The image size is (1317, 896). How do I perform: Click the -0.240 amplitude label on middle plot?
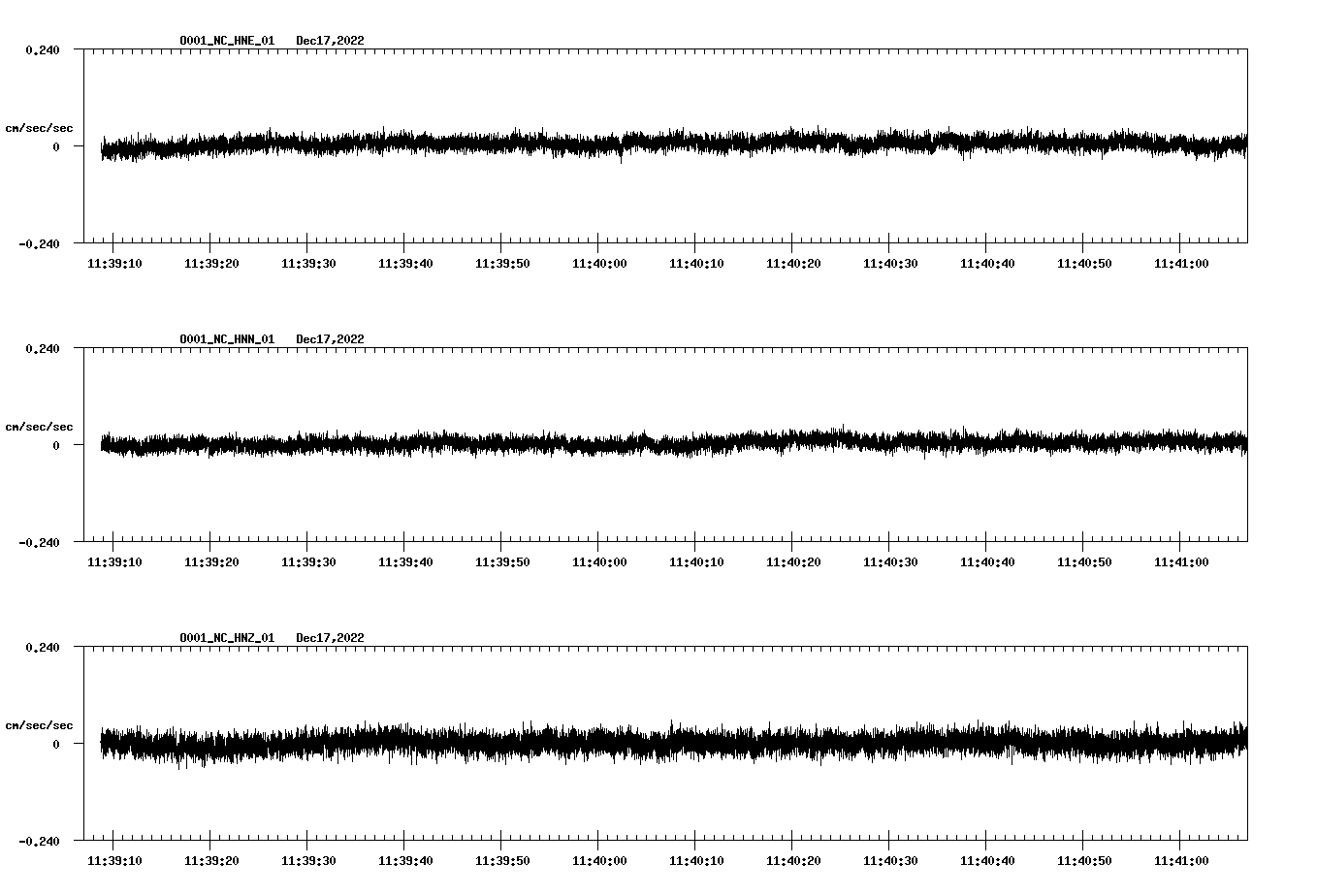[39, 545]
